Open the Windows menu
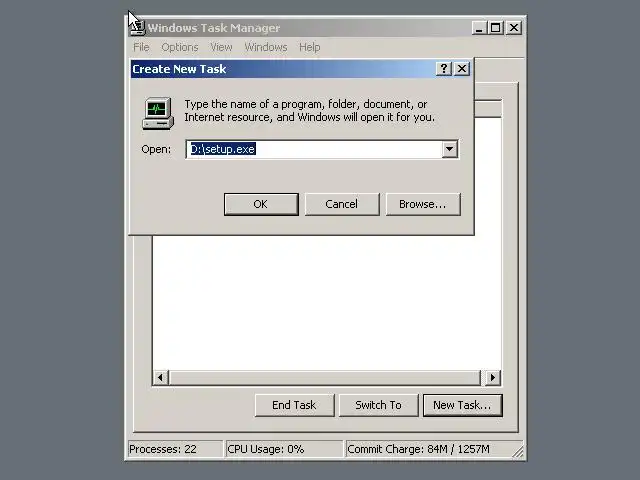This screenshot has height=480, width=640. click(x=266, y=47)
